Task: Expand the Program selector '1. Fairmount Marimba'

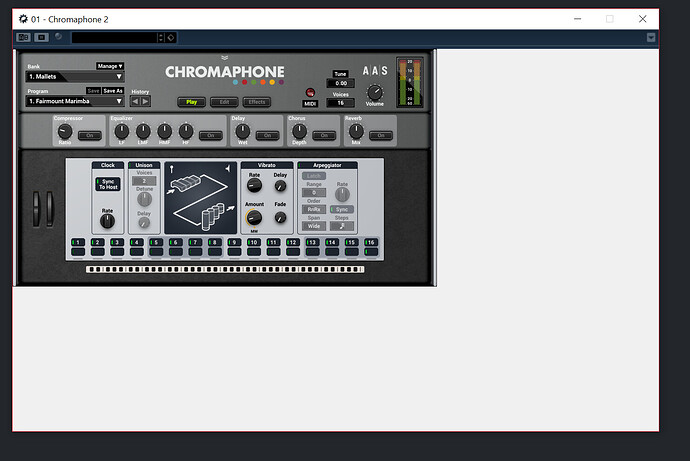Action: click(x=75, y=101)
